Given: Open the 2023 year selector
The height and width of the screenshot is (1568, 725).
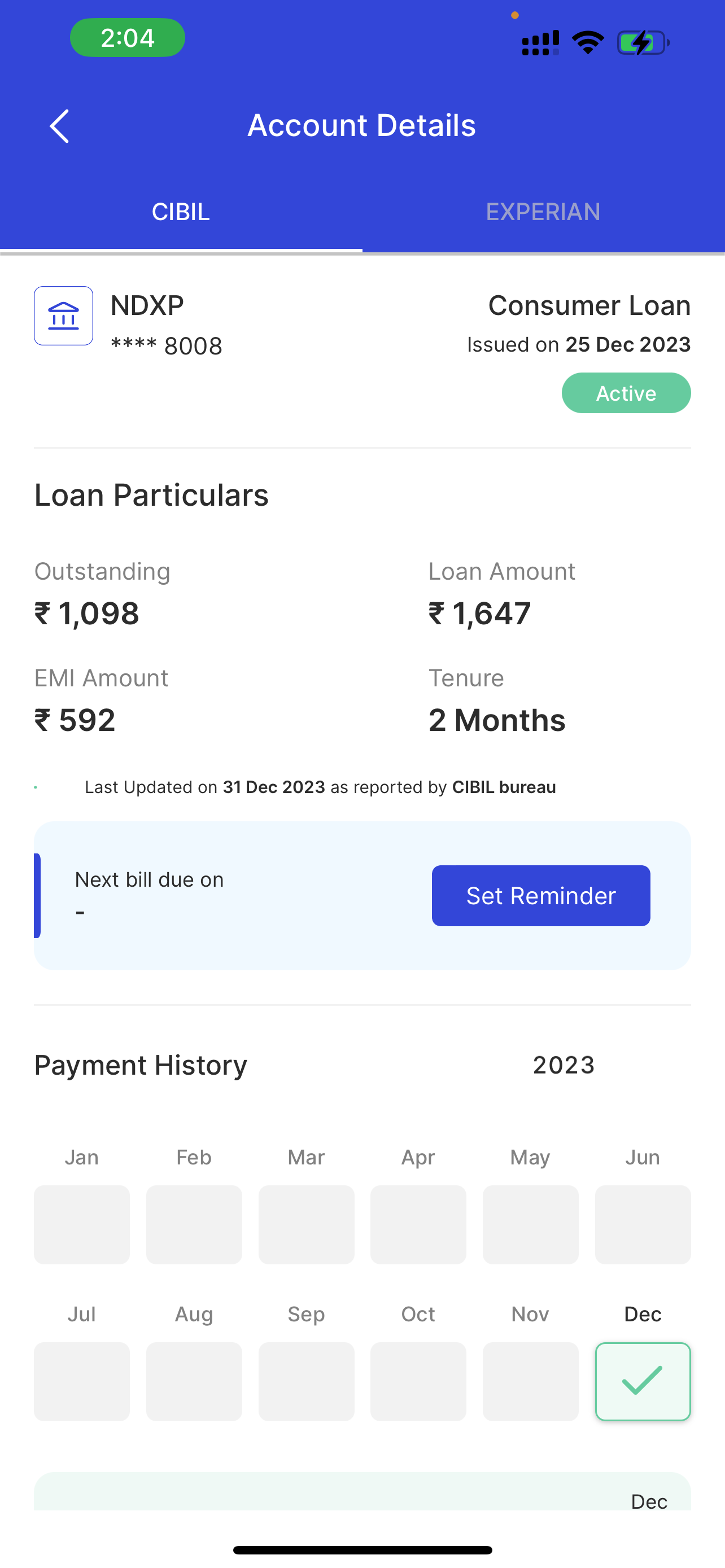Looking at the screenshot, I should [x=564, y=1065].
